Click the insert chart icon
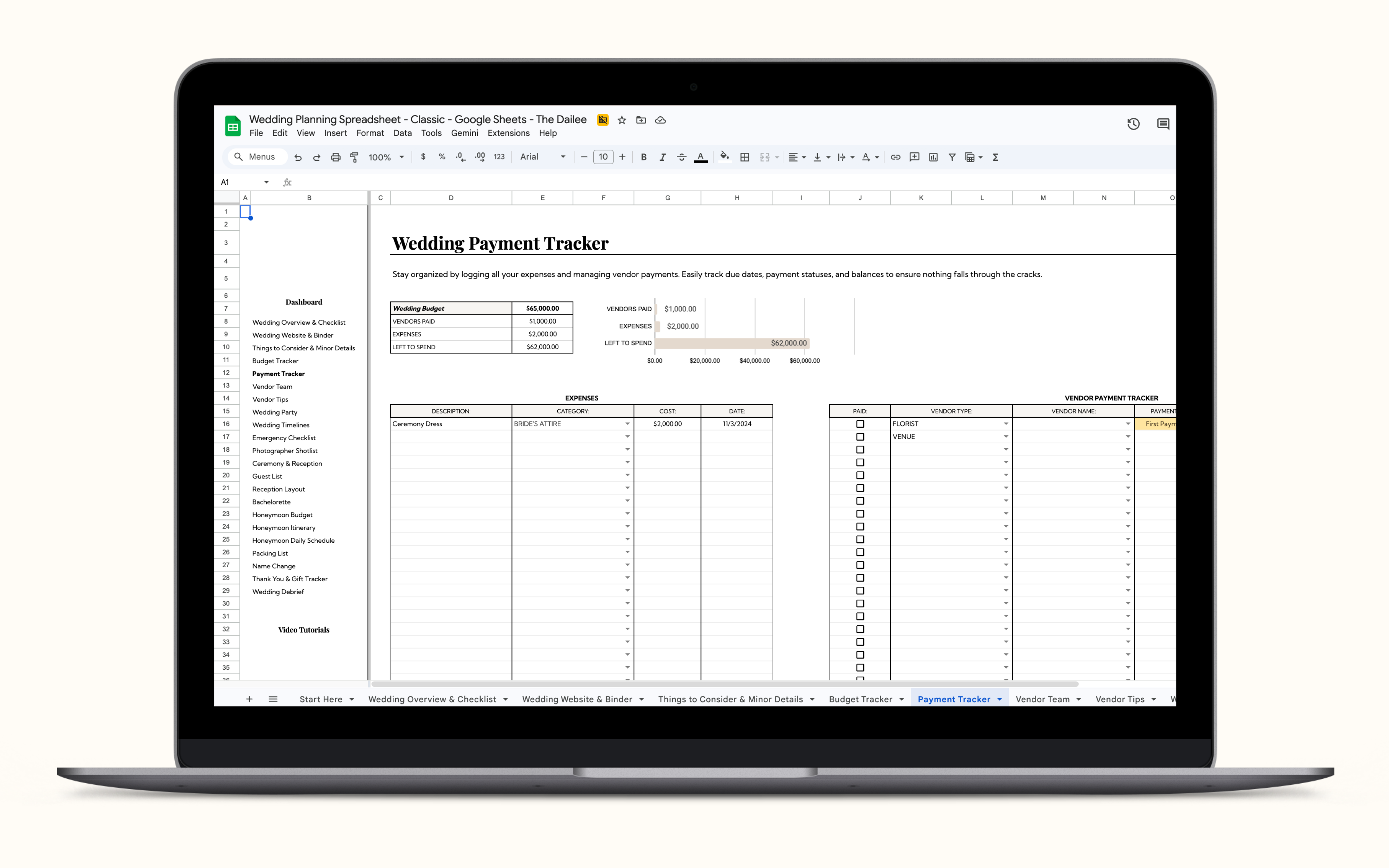This screenshot has width=1389, height=868. (x=933, y=157)
